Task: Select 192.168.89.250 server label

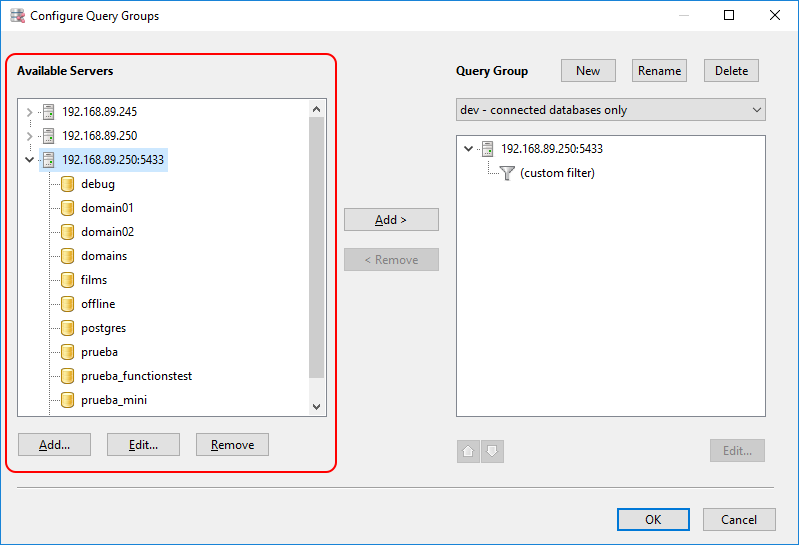Action: tap(100, 135)
